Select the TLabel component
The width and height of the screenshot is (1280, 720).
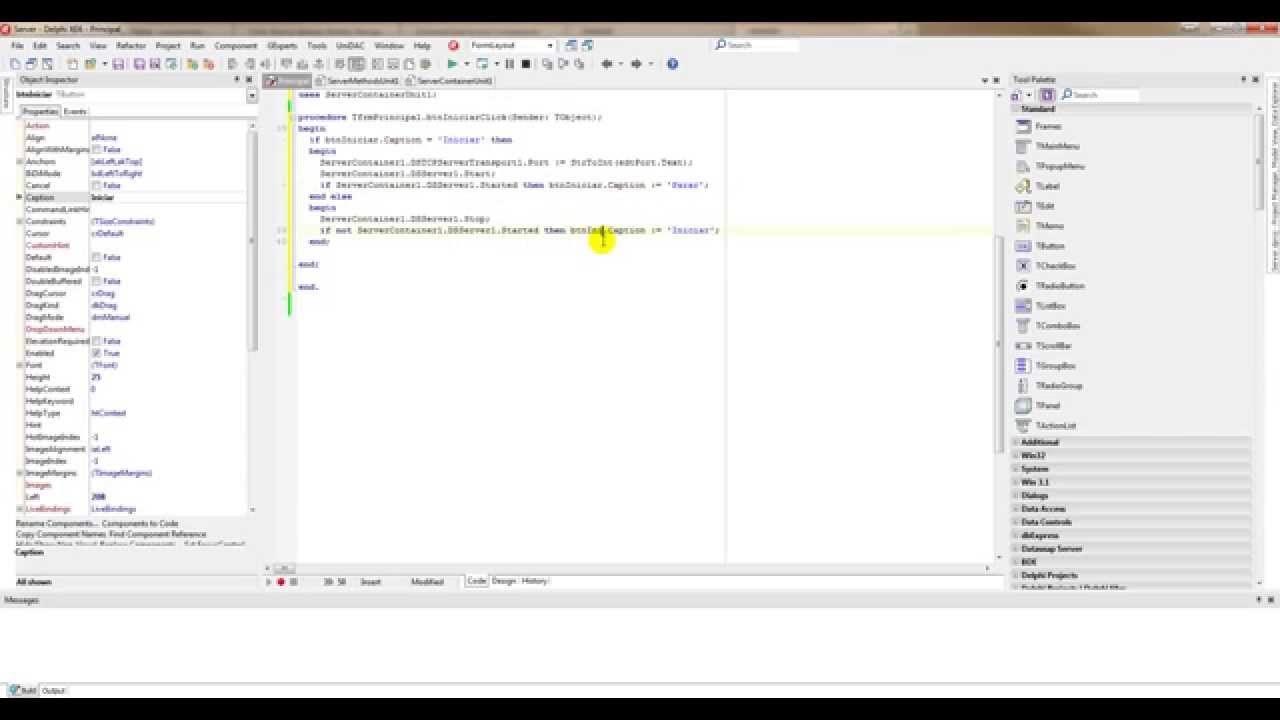(x=1037, y=186)
